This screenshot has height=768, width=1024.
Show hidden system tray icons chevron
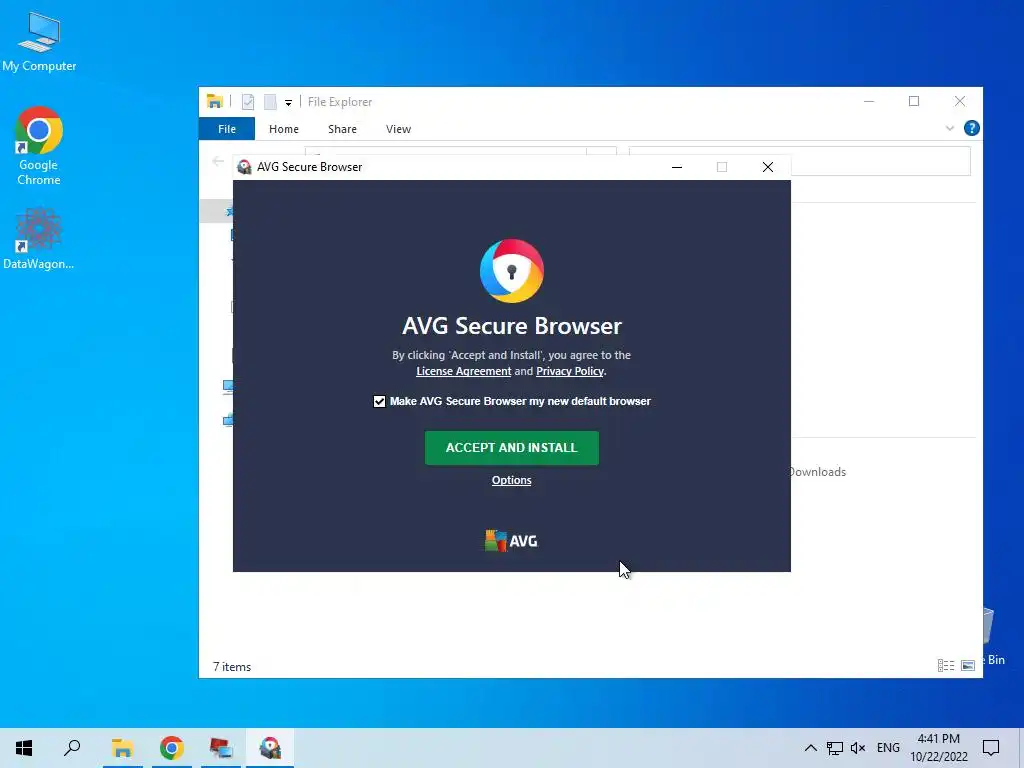pos(810,748)
